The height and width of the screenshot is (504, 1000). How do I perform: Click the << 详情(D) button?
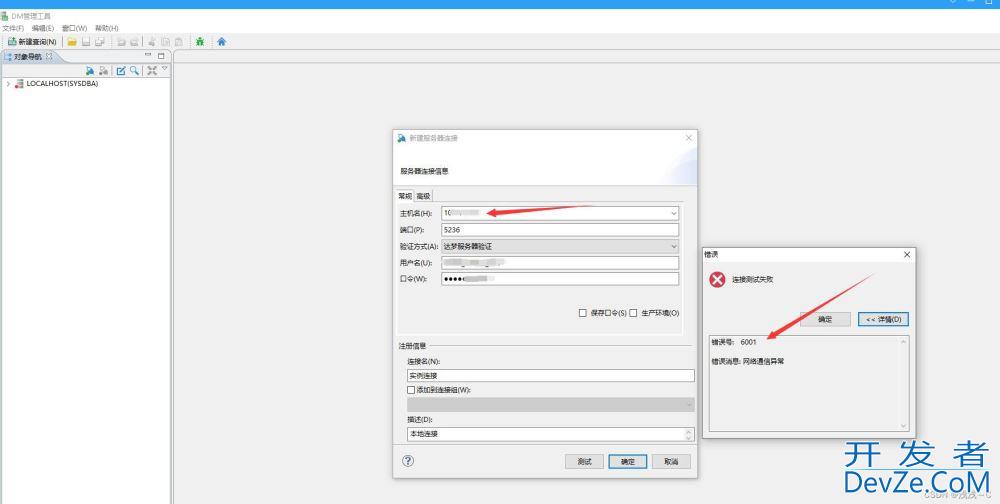pyautogui.click(x=883, y=319)
